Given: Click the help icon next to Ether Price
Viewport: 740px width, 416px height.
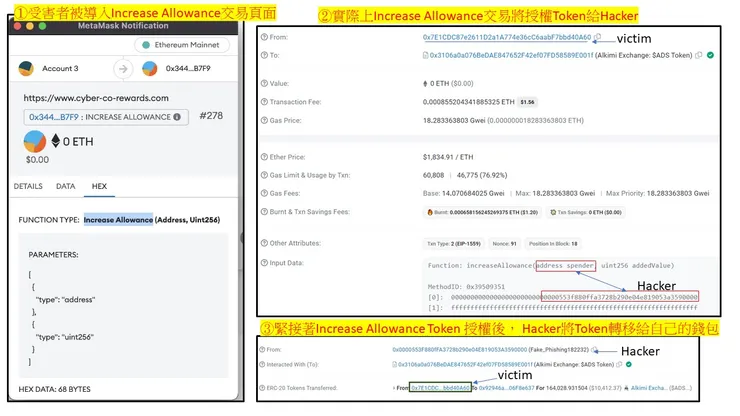Looking at the screenshot, I should 264,157.
